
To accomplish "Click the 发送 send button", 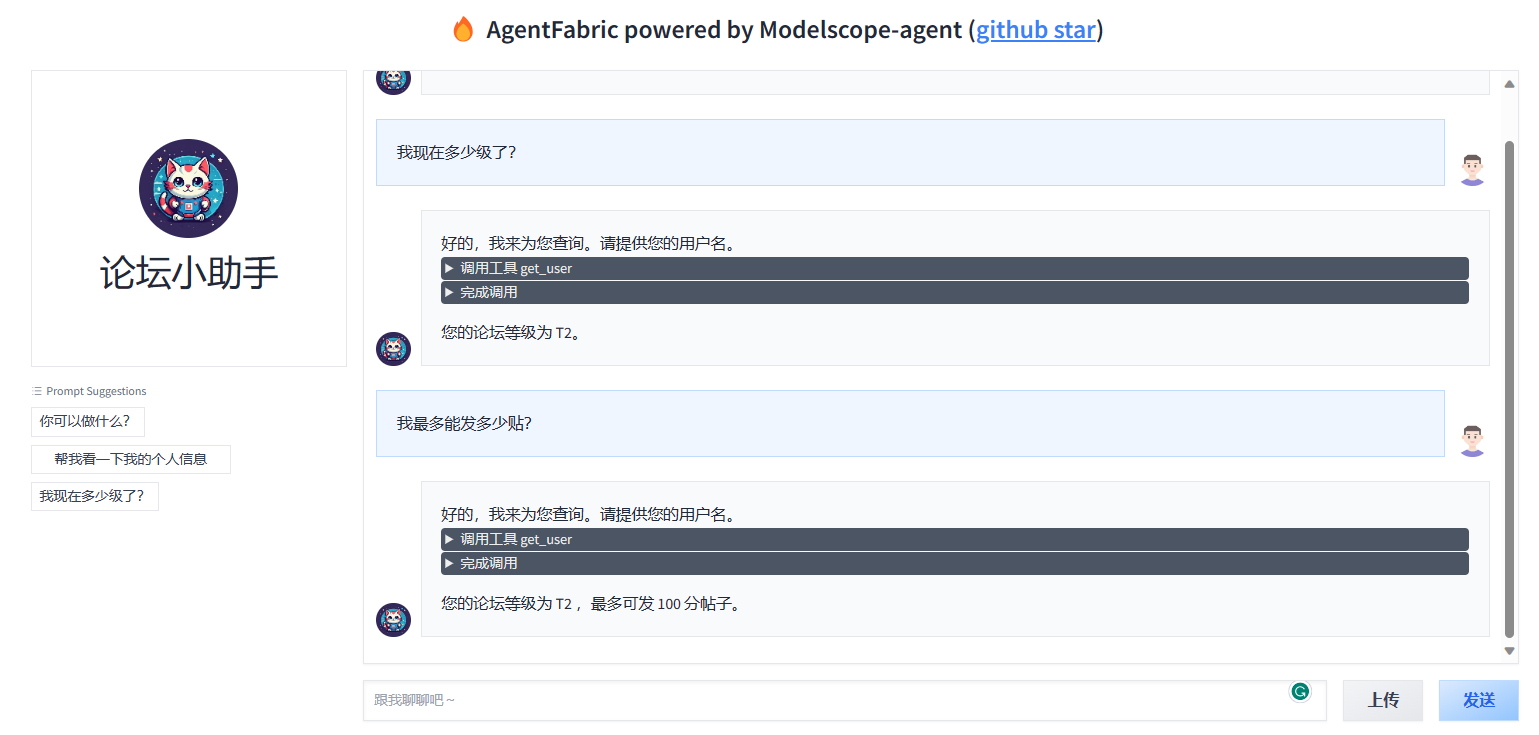I will click(1478, 700).
